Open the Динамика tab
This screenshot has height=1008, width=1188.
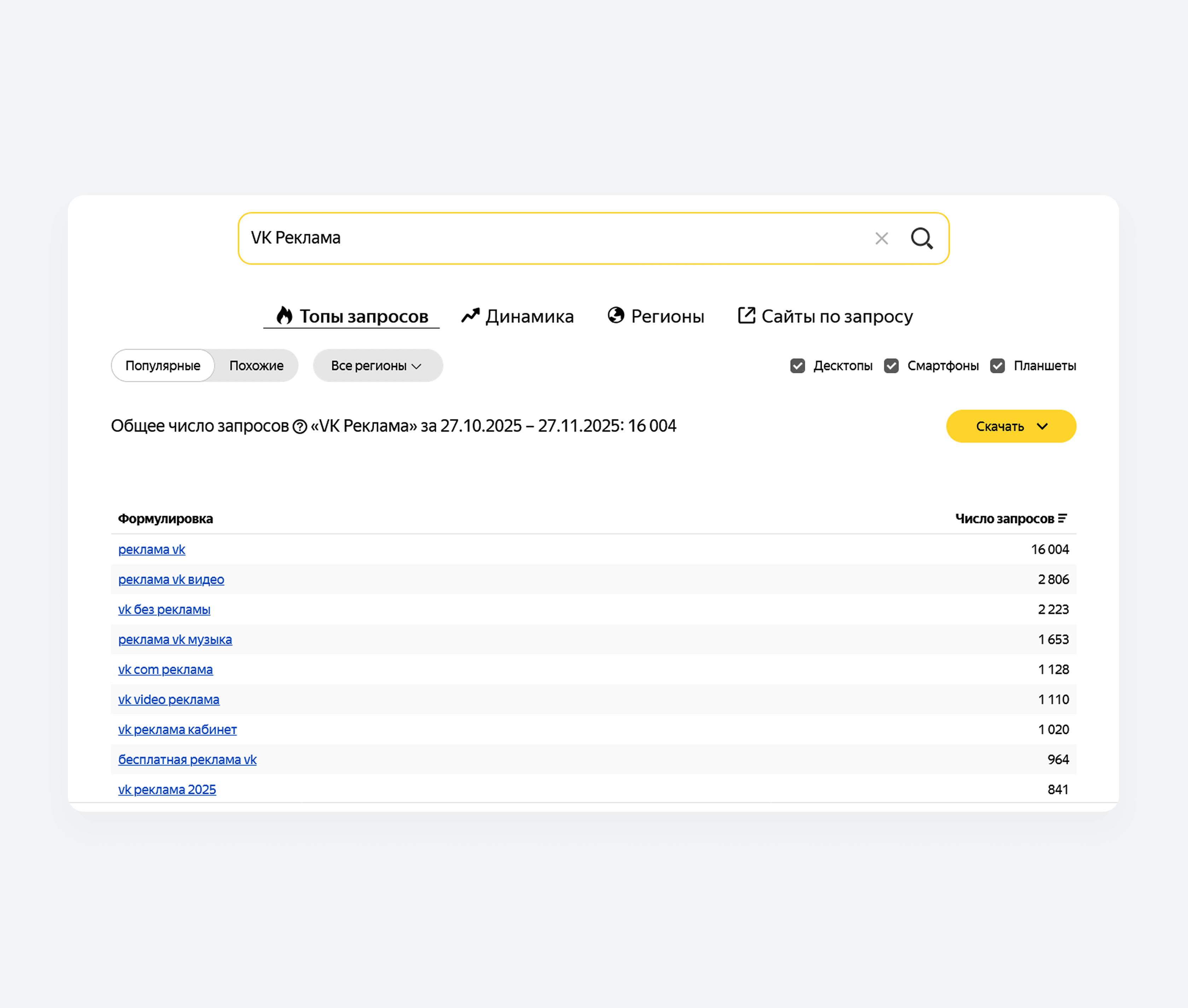tap(529, 317)
